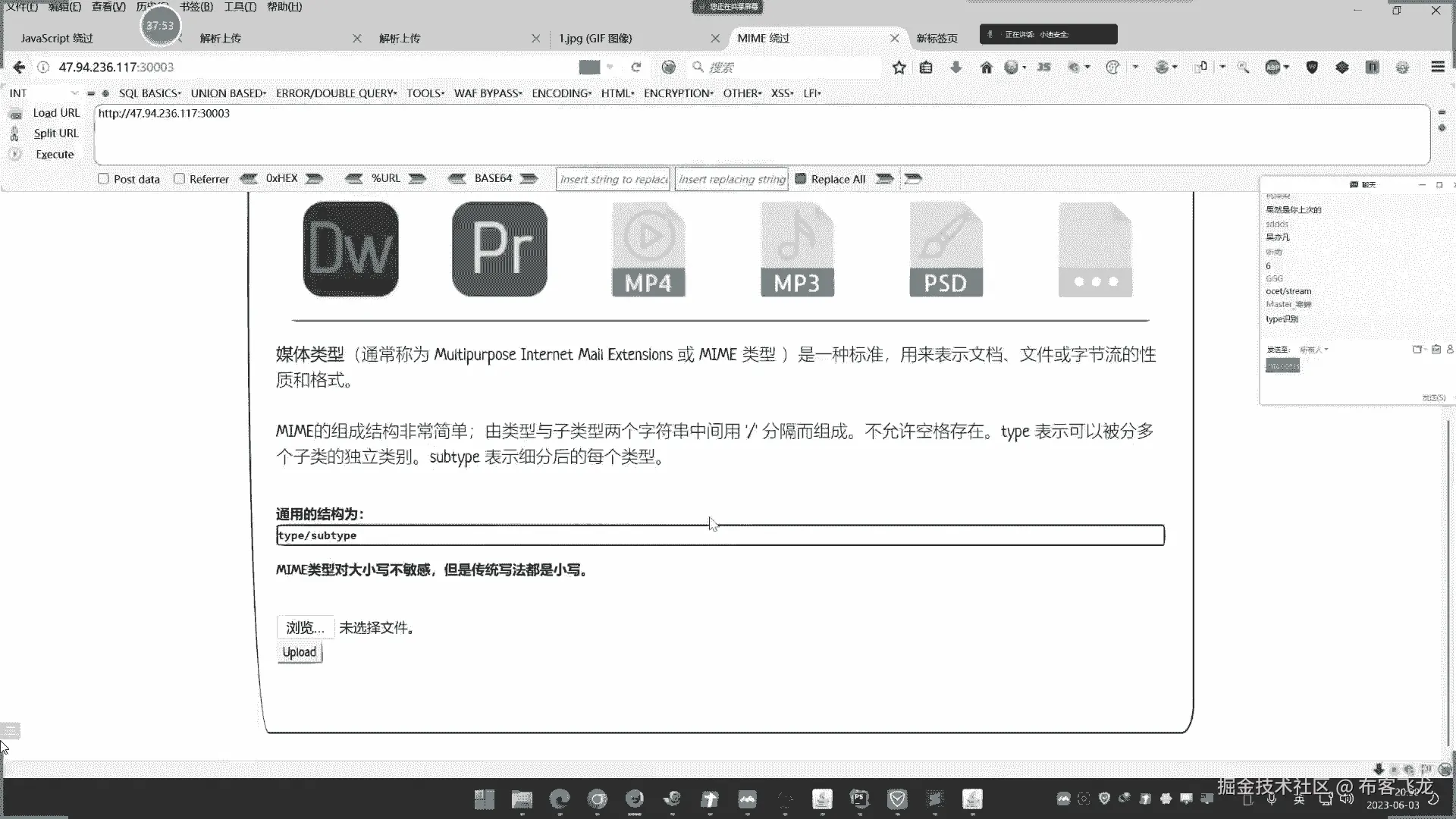Open the hamburger menu icon
Screen dimensions: 1456x819
click(1437, 67)
